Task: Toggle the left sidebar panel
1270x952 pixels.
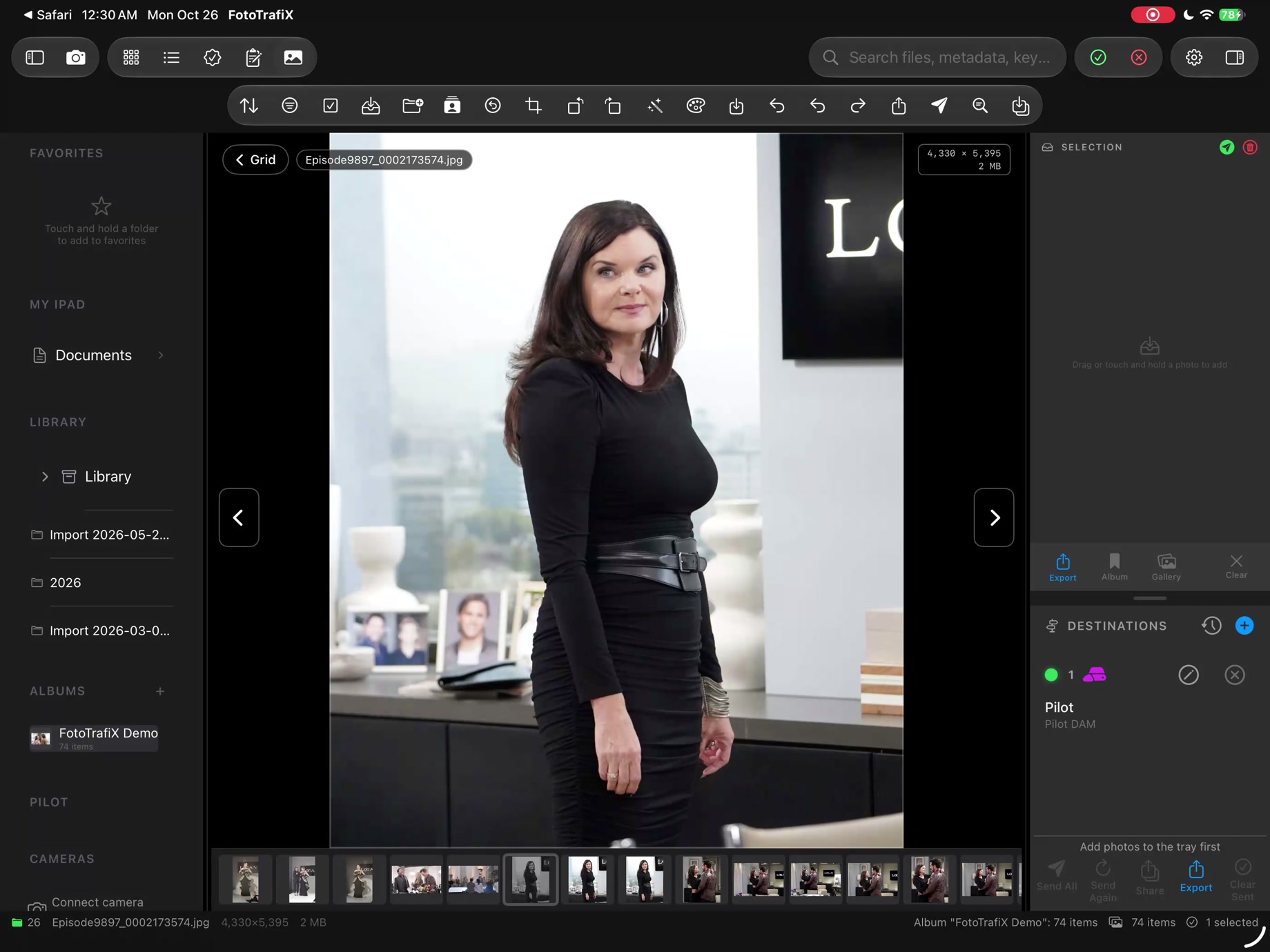Action: point(35,57)
